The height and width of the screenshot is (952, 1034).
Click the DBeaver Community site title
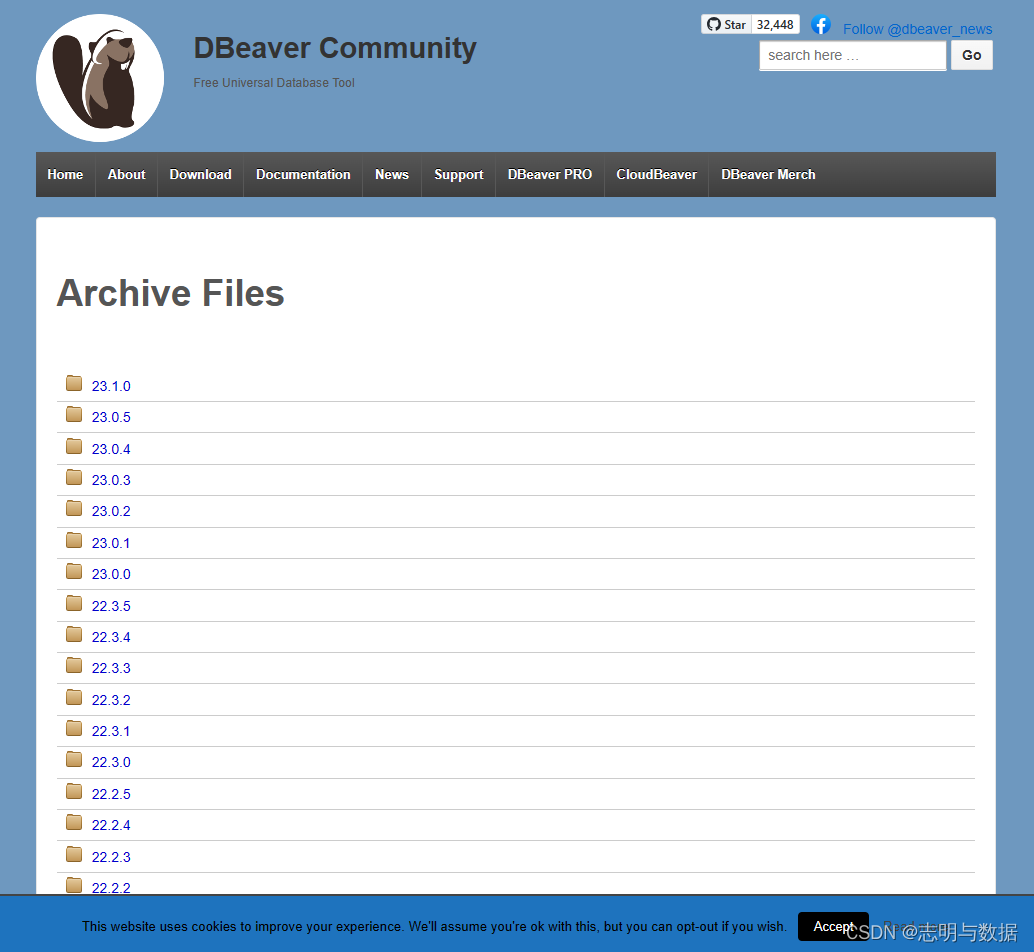(335, 48)
